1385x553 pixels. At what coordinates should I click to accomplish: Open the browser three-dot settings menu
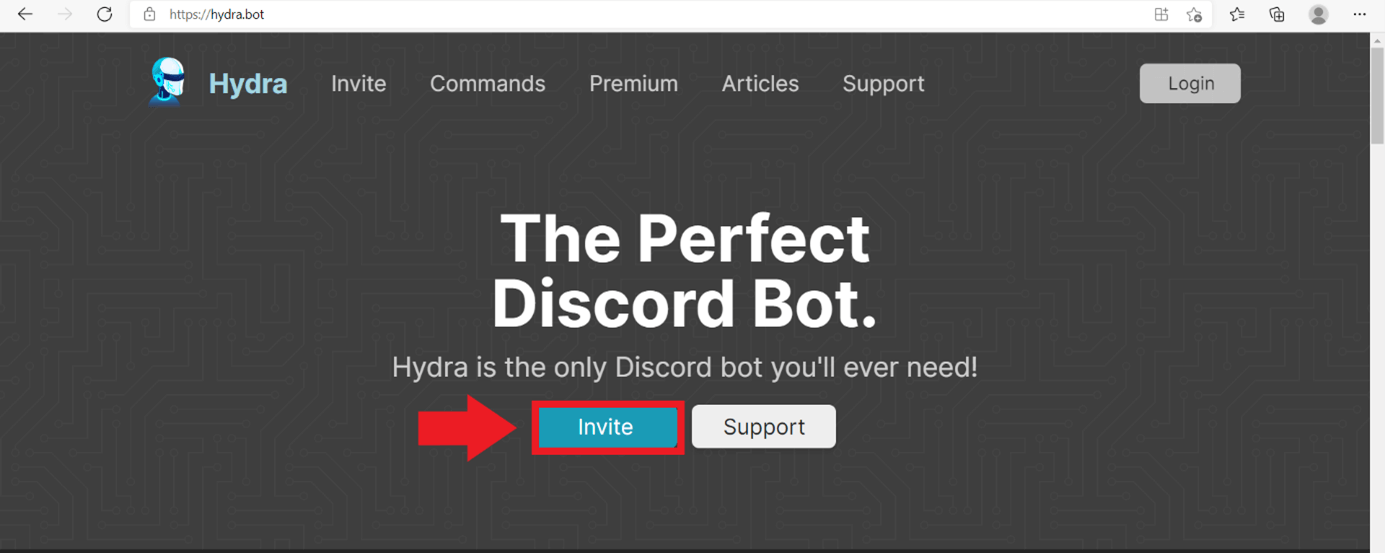click(1359, 14)
